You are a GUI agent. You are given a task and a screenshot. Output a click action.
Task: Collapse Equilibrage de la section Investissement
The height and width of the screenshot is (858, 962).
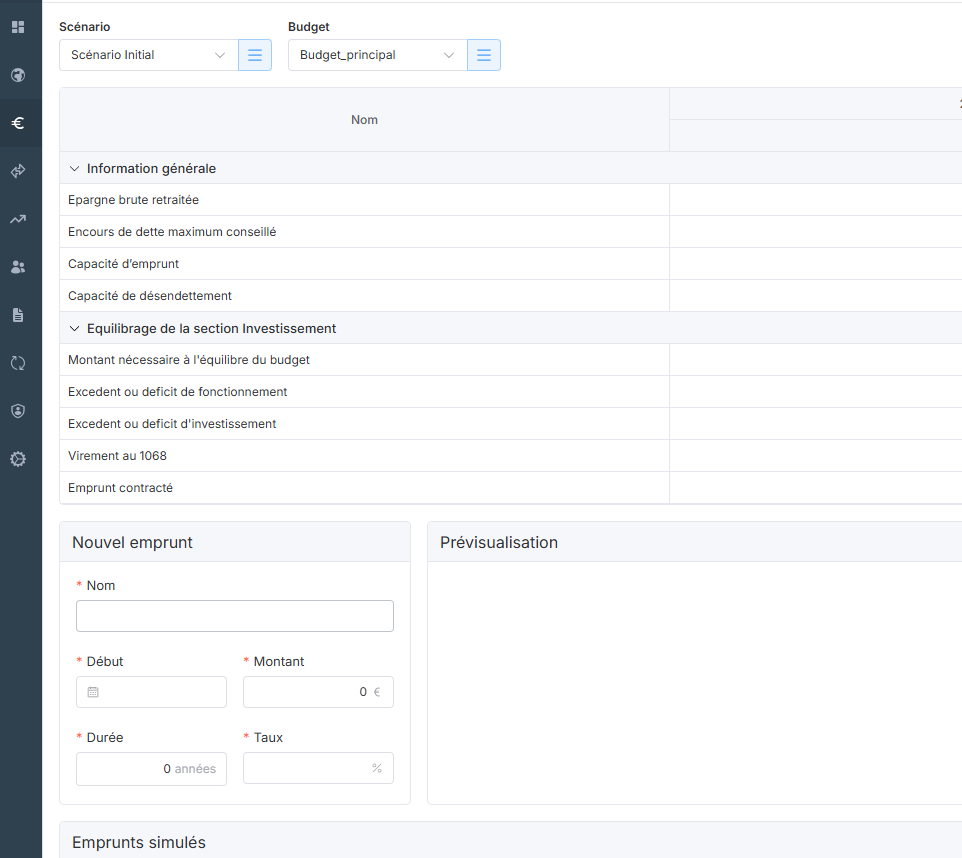coord(75,328)
